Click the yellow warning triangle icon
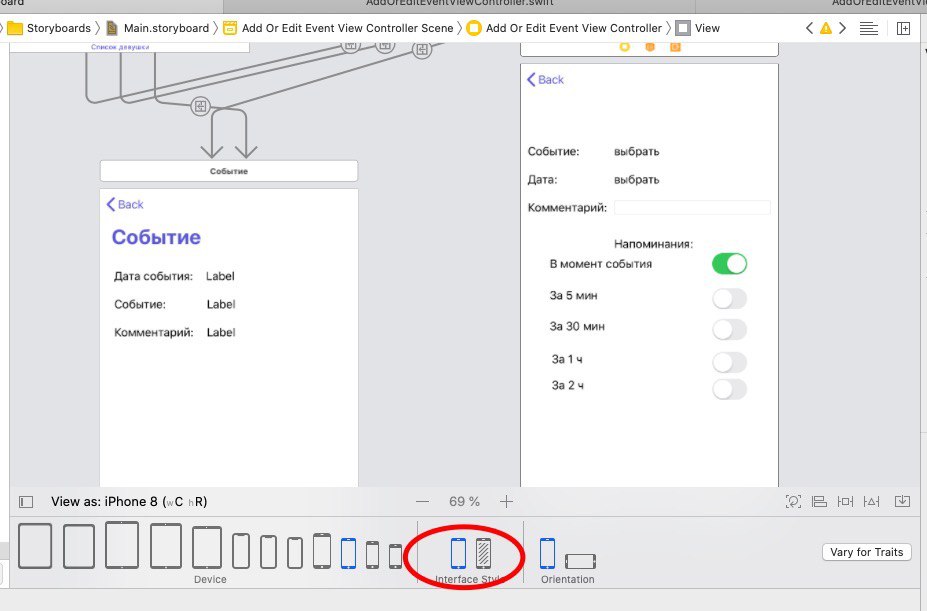This screenshot has width=927, height=611. click(x=826, y=28)
